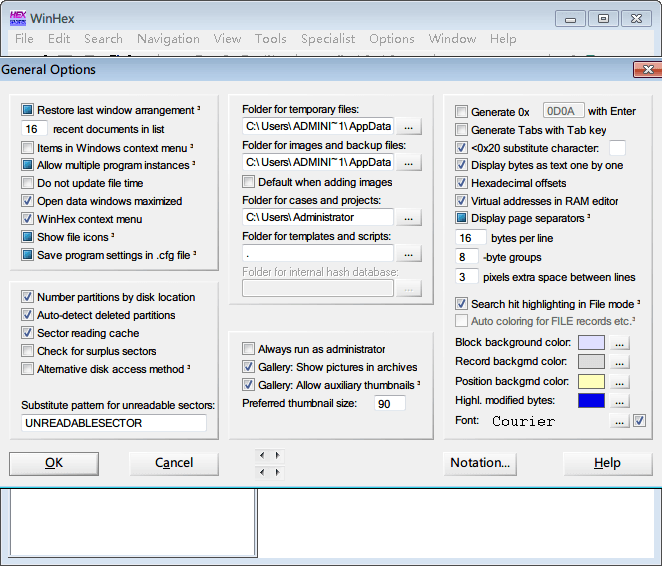Uncheck 'Hexadecimal offsets' option

[x=461, y=183]
